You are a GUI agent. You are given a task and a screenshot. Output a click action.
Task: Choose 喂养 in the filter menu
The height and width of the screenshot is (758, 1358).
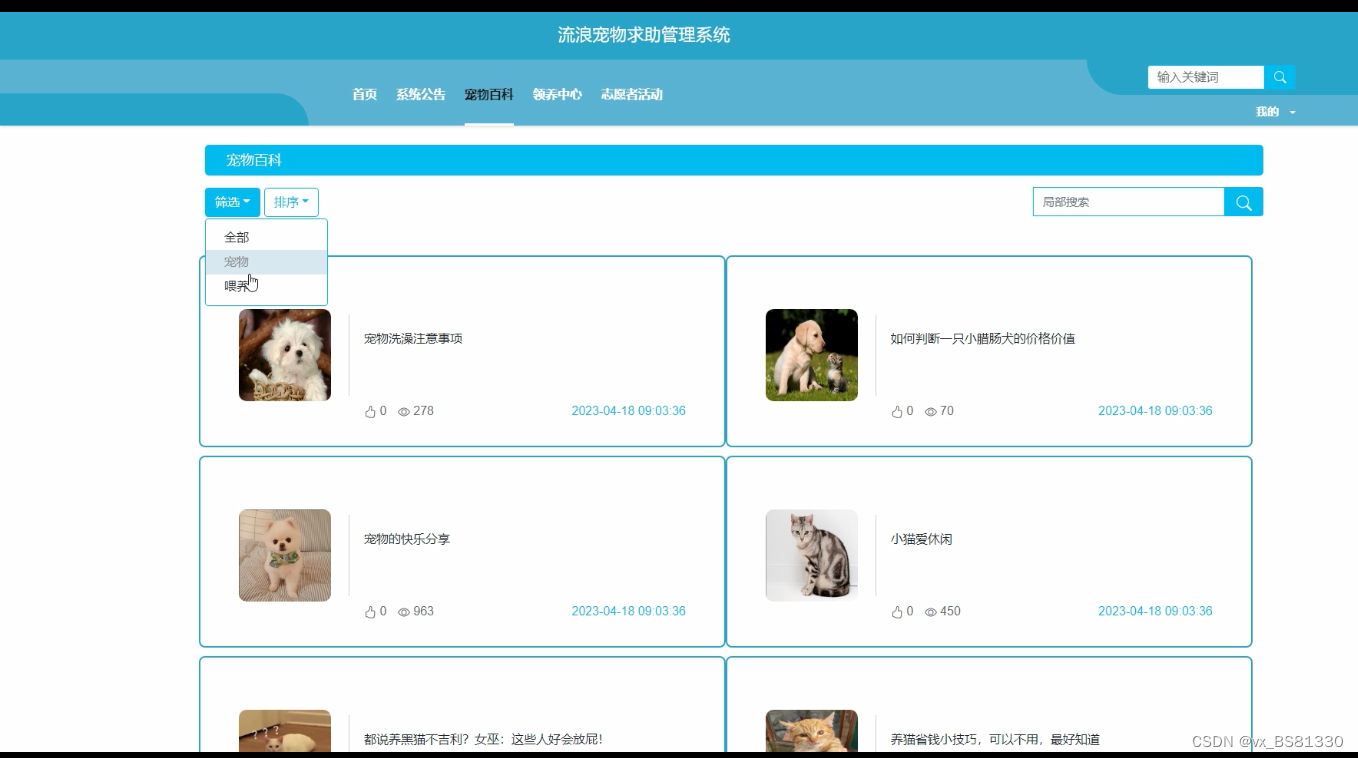[266, 286]
